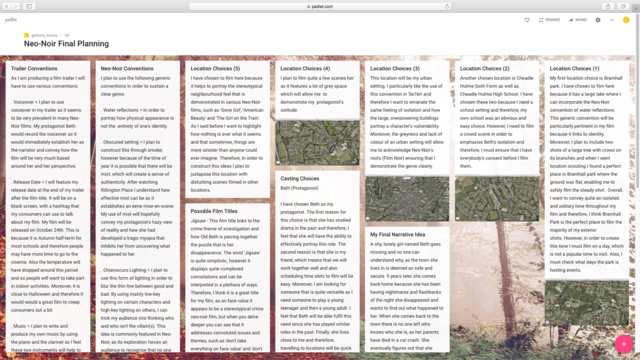The width and height of the screenshot is (640, 360).
Task: Open Safari share sheet icon
Action: [x=608, y=6]
